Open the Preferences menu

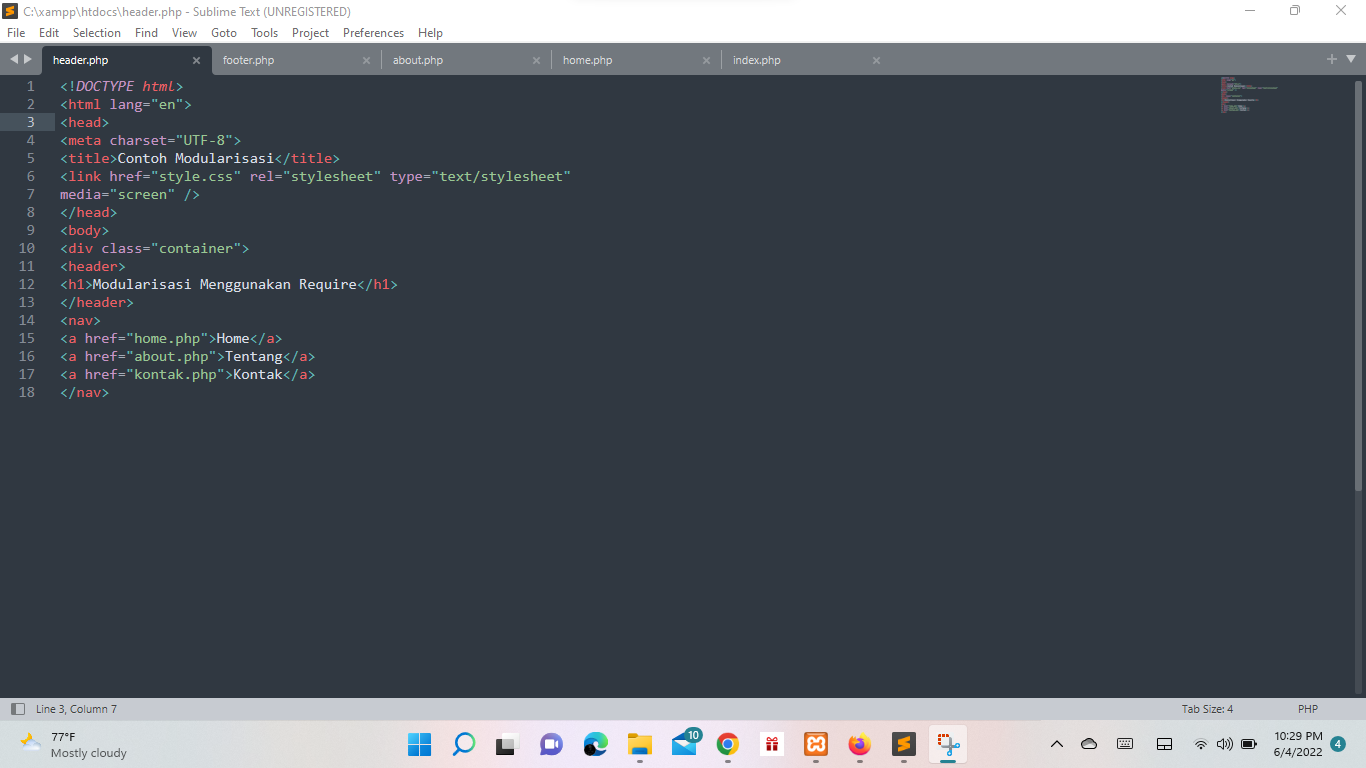(x=373, y=32)
